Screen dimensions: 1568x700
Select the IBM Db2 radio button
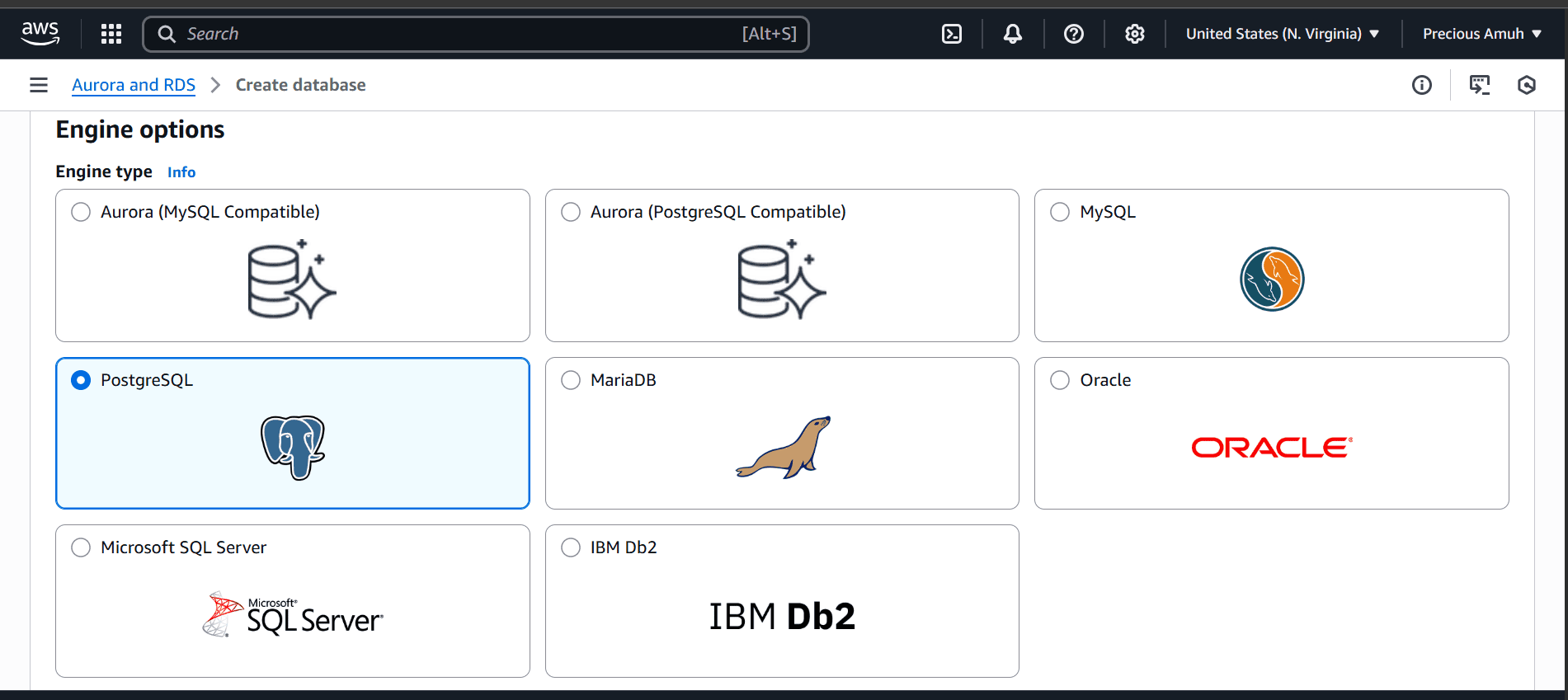(571, 547)
